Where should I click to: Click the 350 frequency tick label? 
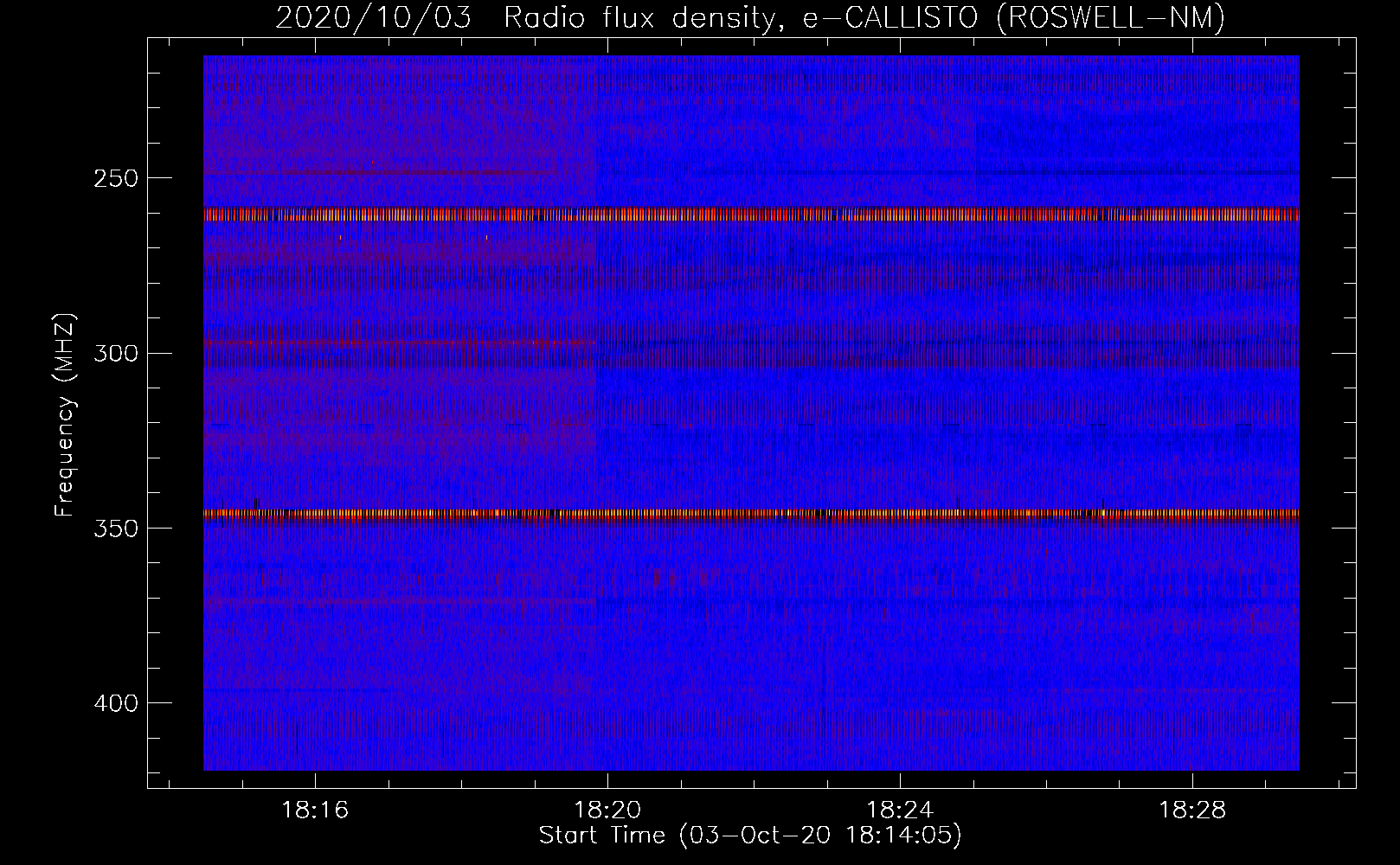116,529
